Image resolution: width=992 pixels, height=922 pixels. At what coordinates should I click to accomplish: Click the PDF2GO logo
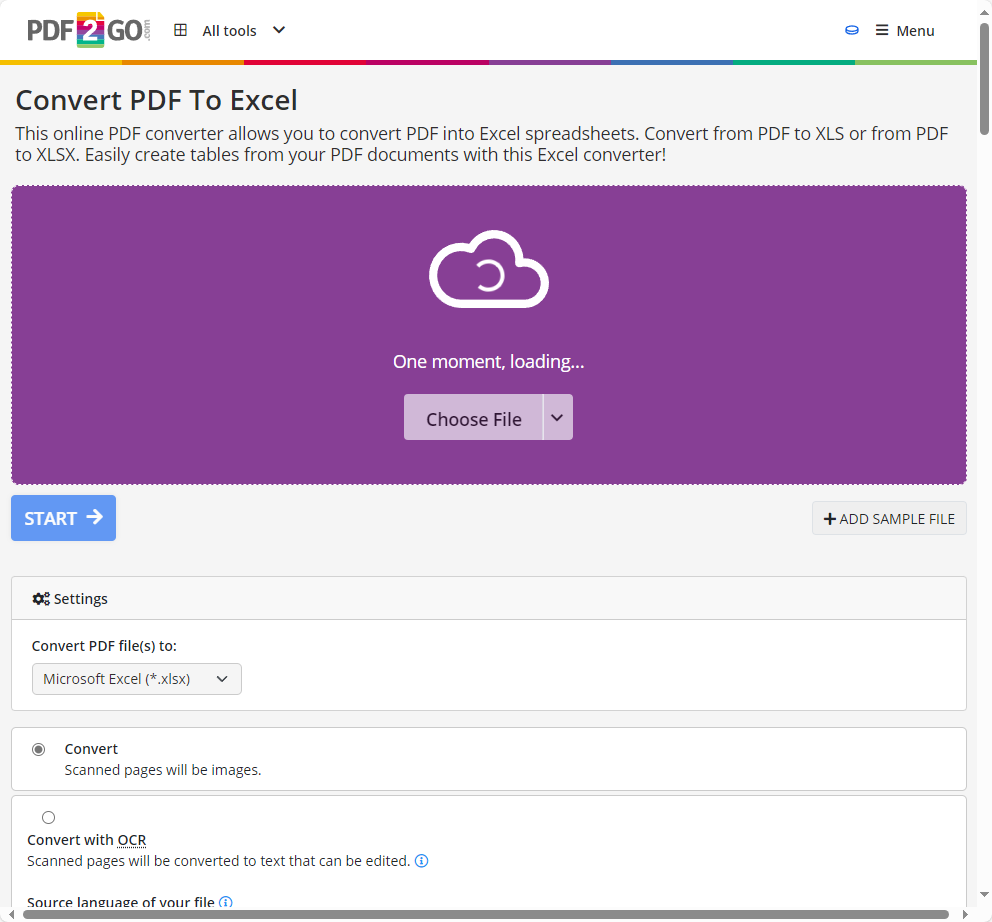tap(89, 30)
